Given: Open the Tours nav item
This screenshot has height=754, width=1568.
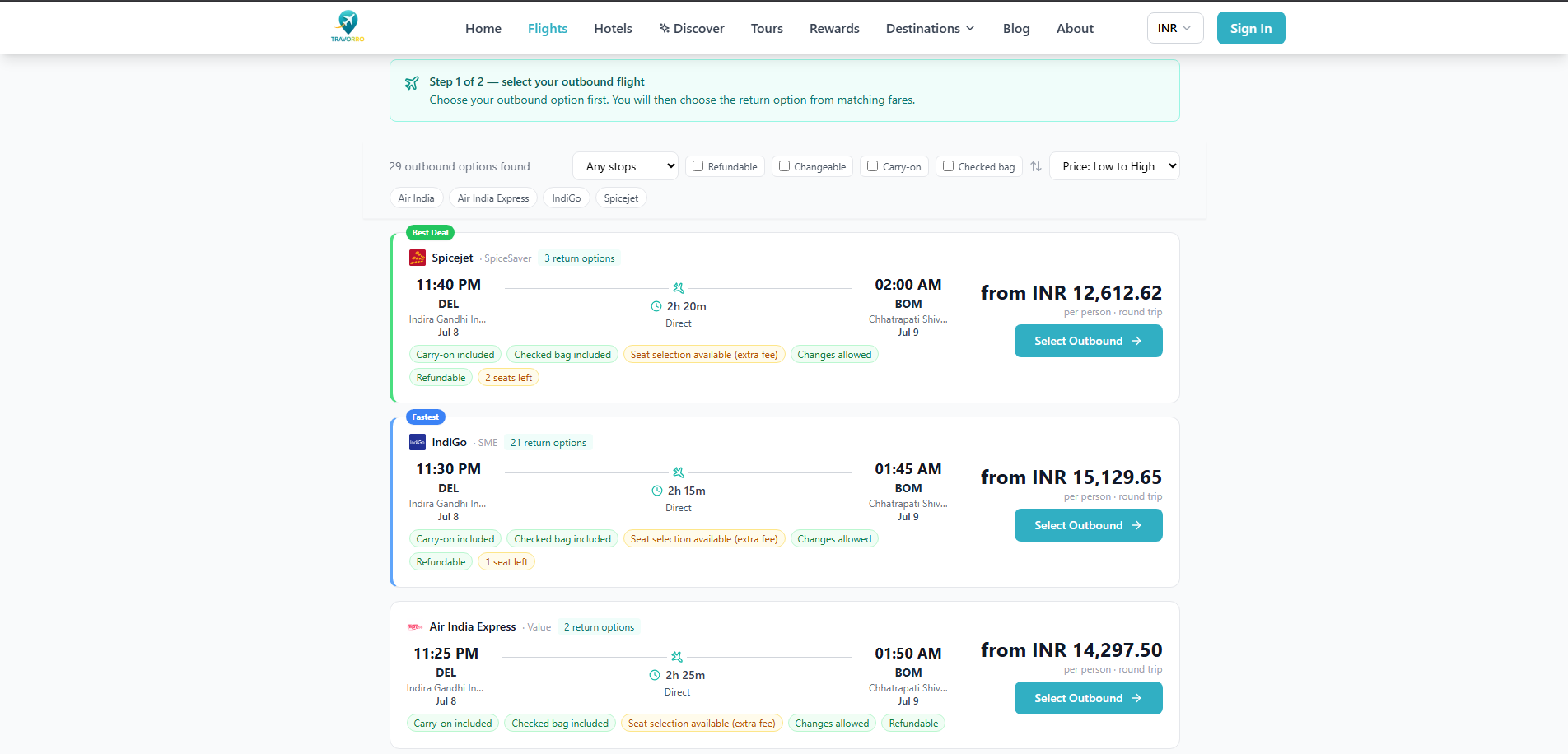Looking at the screenshot, I should coord(767,28).
